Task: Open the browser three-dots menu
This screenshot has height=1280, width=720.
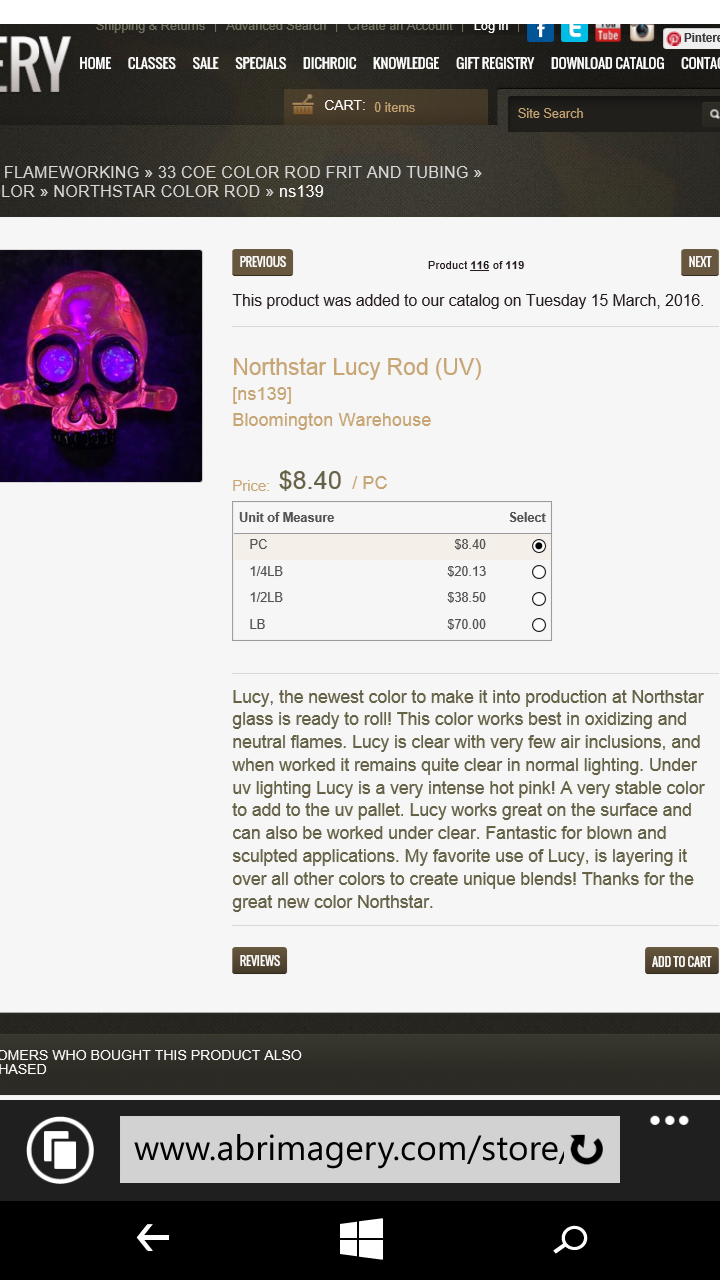Action: coord(669,1121)
